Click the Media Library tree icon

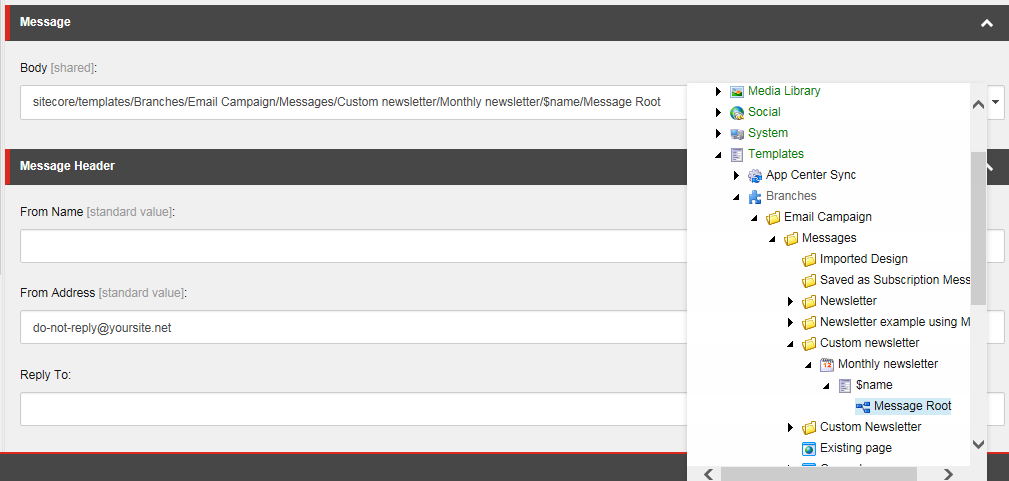click(737, 91)
